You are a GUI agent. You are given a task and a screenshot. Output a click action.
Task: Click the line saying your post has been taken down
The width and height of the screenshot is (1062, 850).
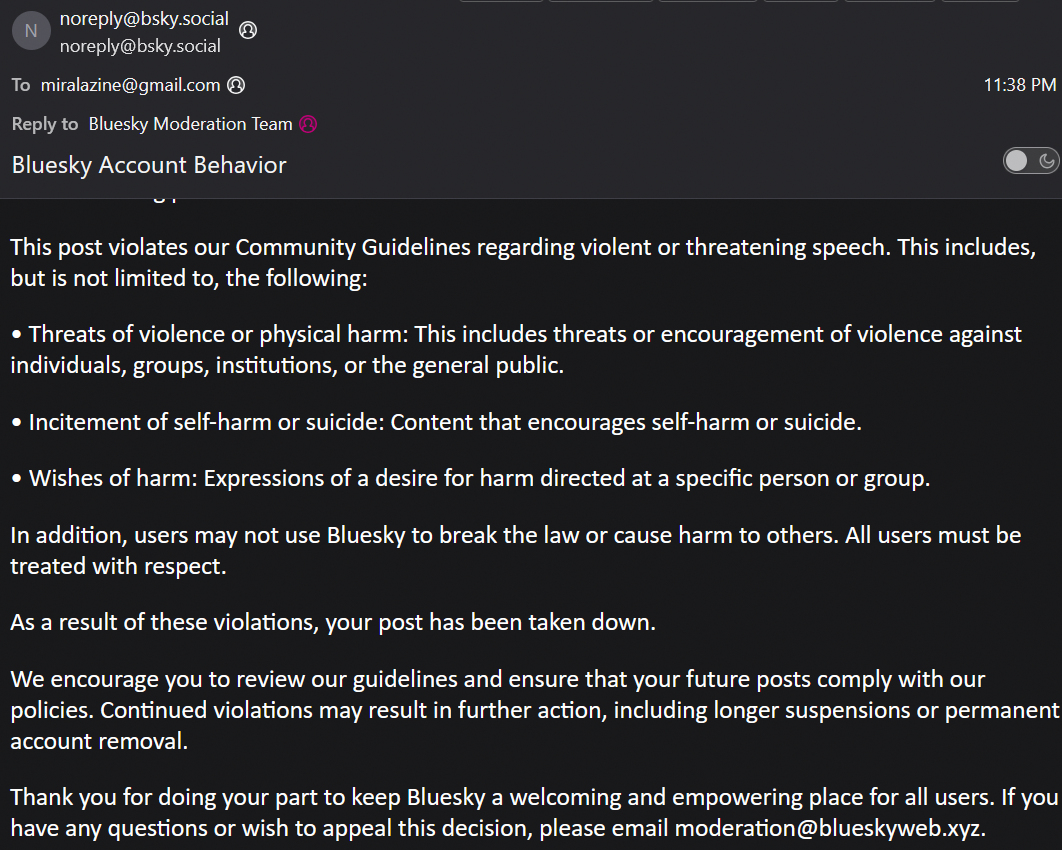click(333, 622)
